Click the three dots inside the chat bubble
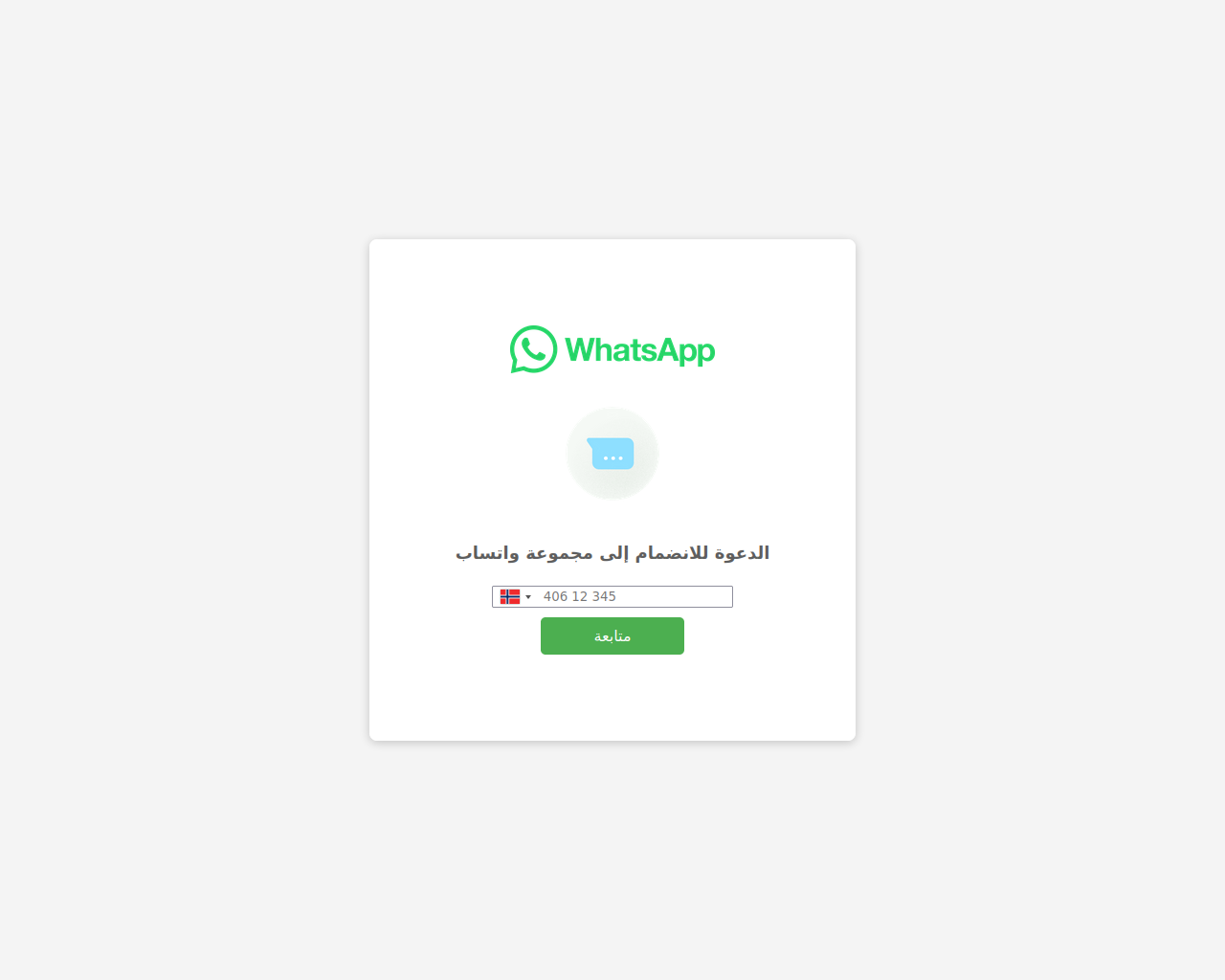1225x980 pixels. coord(613,458)
